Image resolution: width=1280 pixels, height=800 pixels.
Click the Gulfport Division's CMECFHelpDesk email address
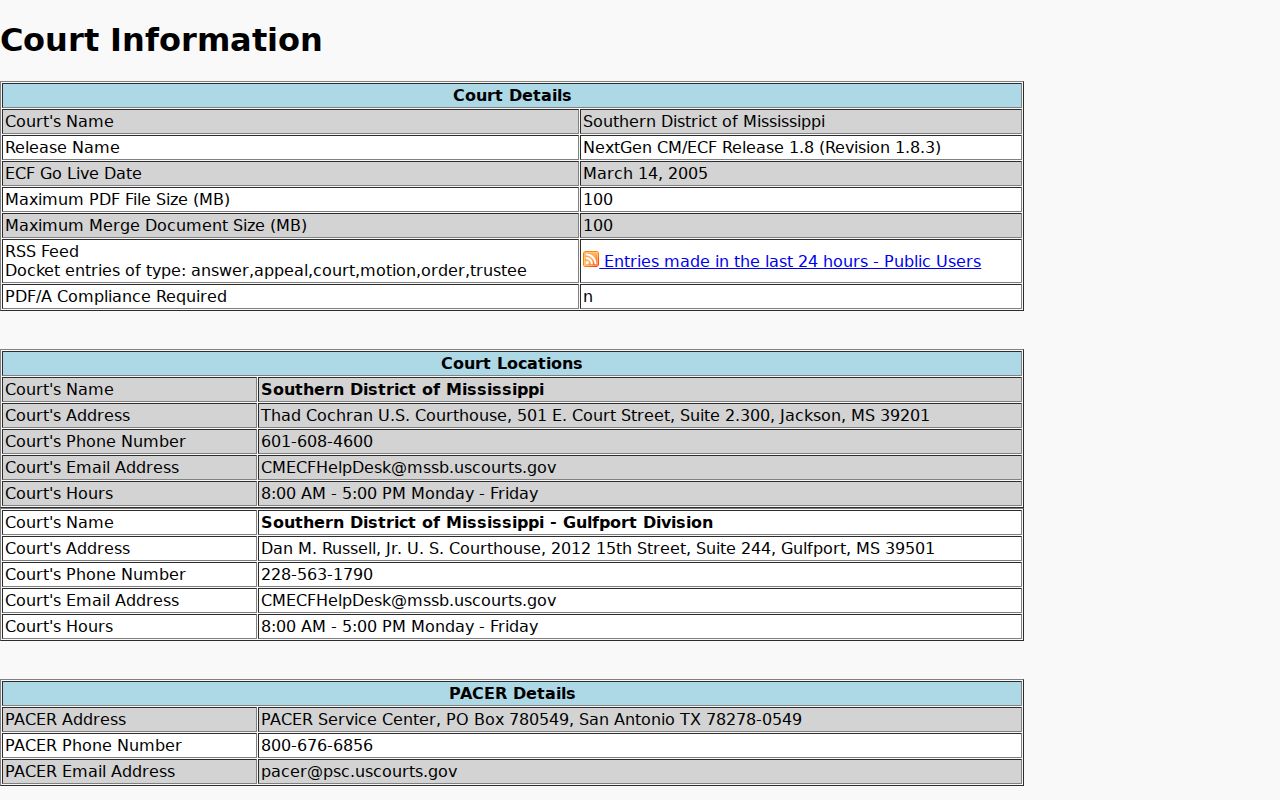408,600
